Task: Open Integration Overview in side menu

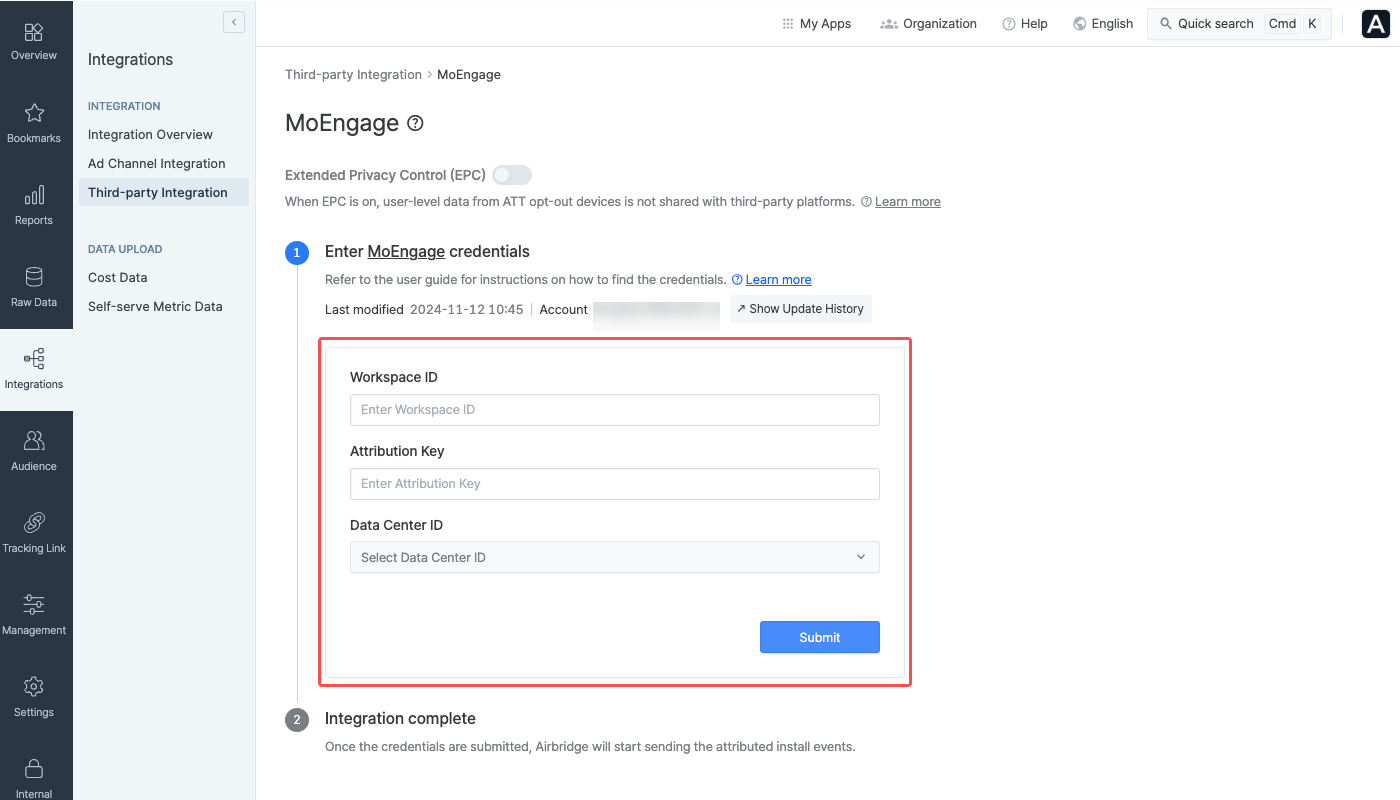Action: (x=150, y=135)
